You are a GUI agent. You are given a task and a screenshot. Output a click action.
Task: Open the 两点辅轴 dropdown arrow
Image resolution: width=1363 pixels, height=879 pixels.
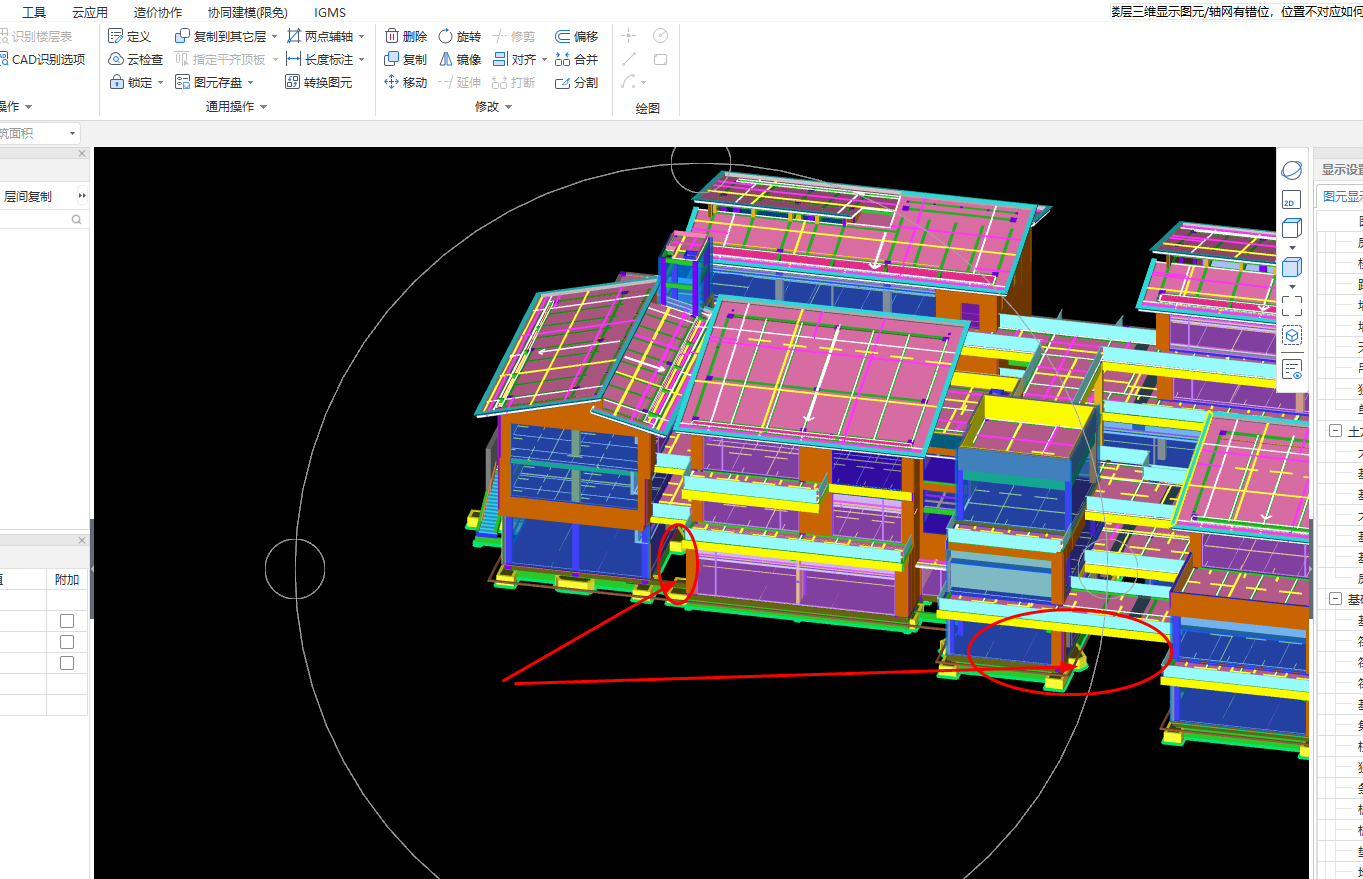point(361,37)
